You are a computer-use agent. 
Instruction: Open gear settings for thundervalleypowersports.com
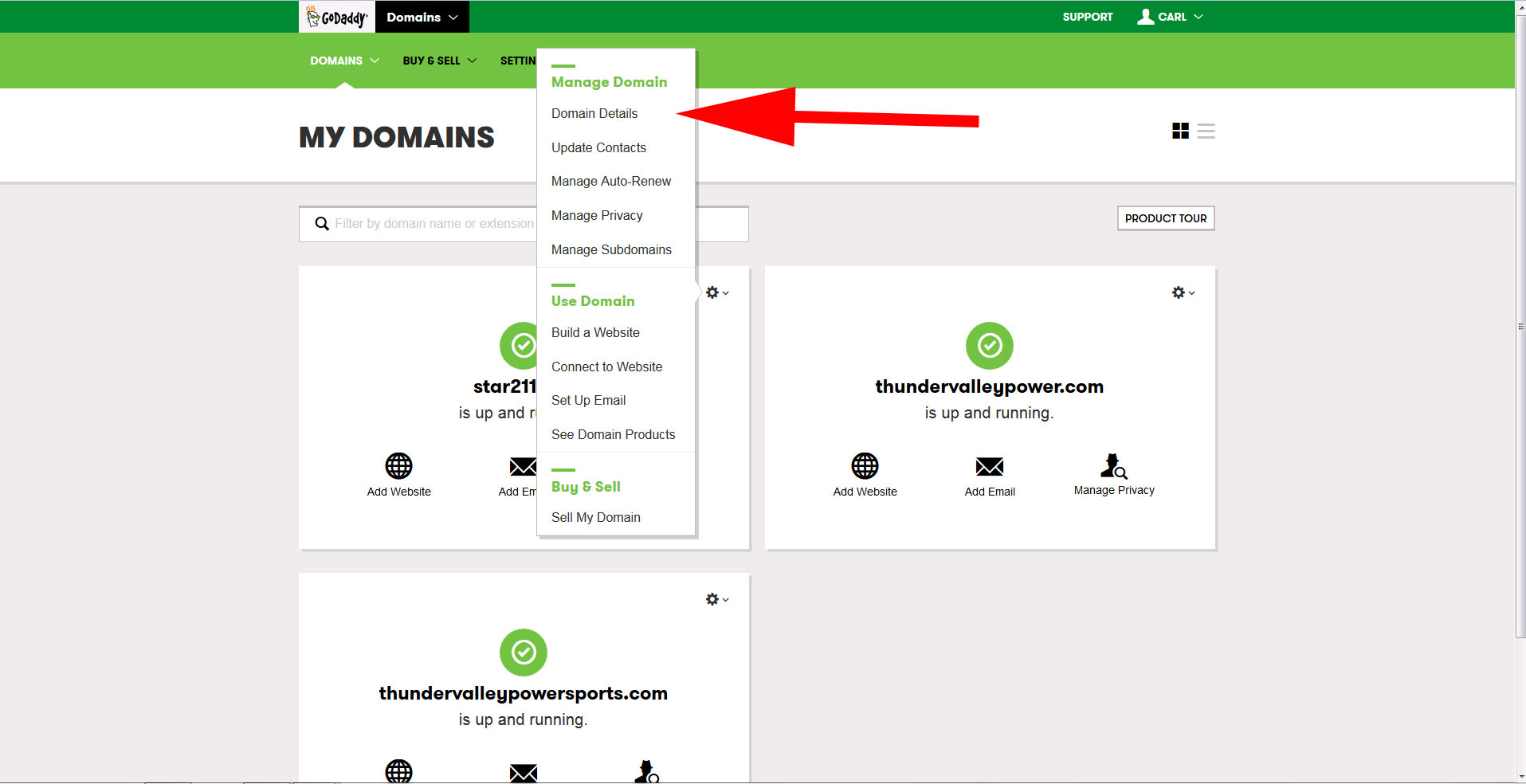click(x=717, y=599)
